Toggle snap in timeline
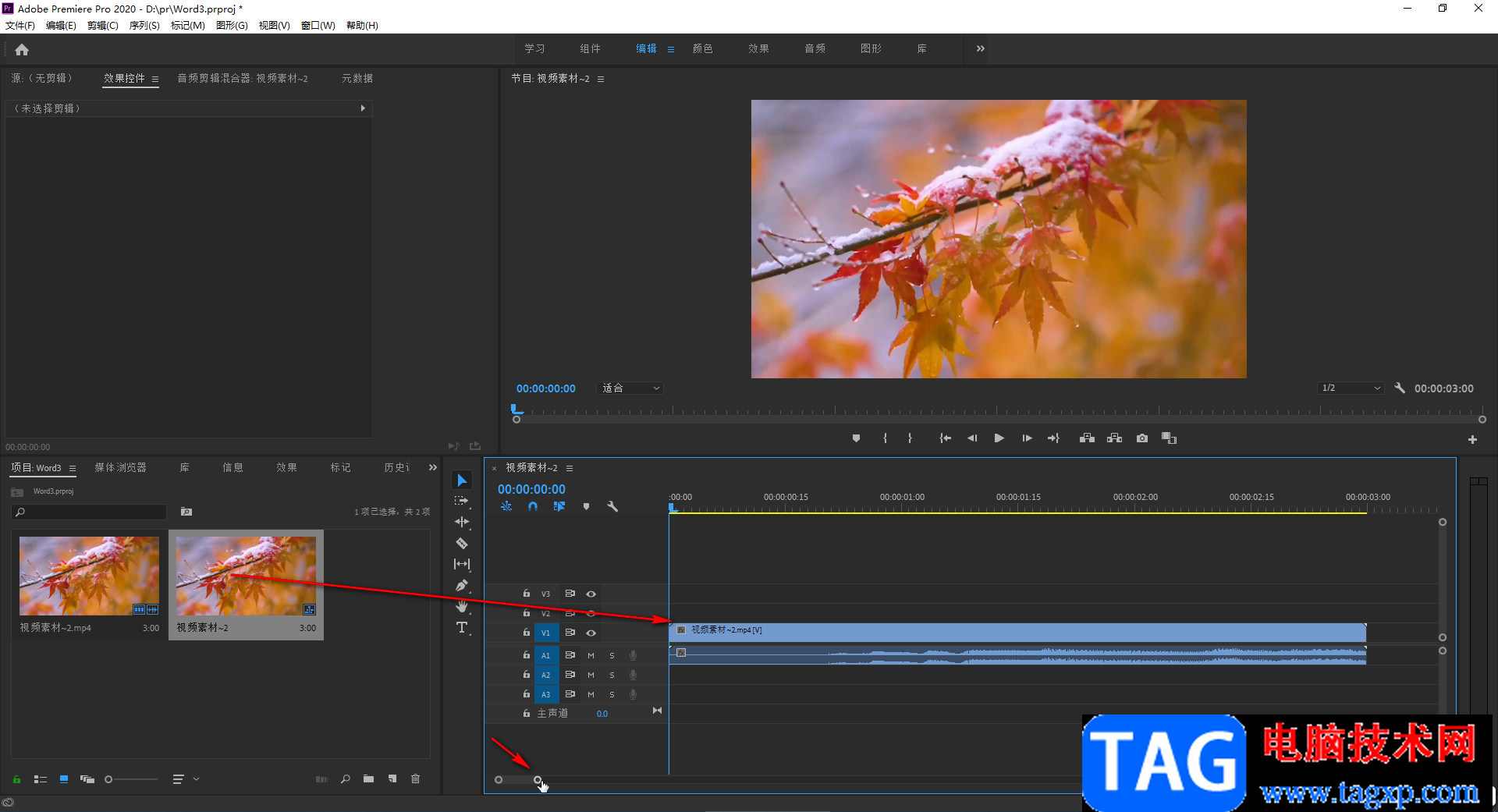Image resolution: width=1498 pixels, height=812 pixels. tap(533, 506)
